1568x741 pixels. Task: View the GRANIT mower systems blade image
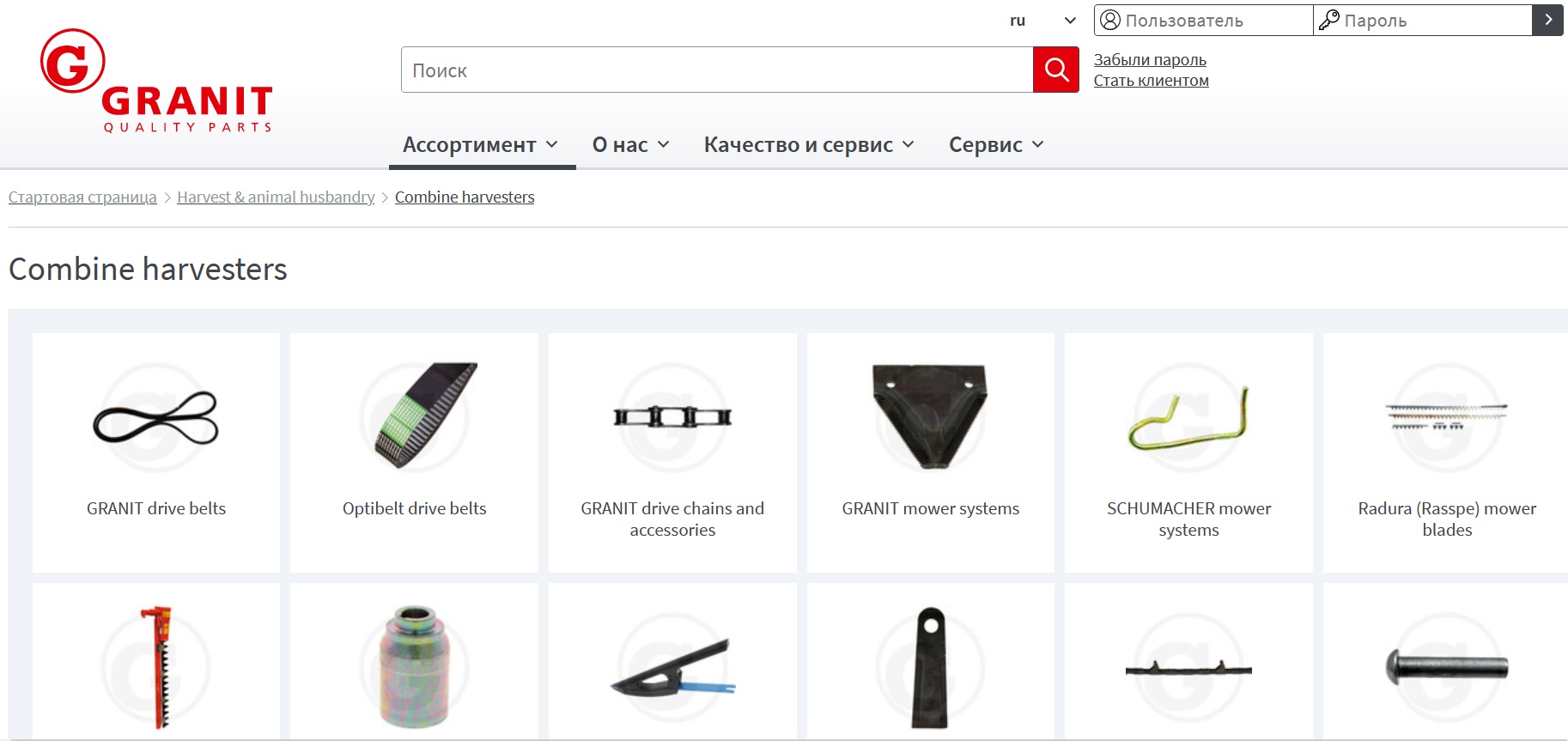coord(930,417)
